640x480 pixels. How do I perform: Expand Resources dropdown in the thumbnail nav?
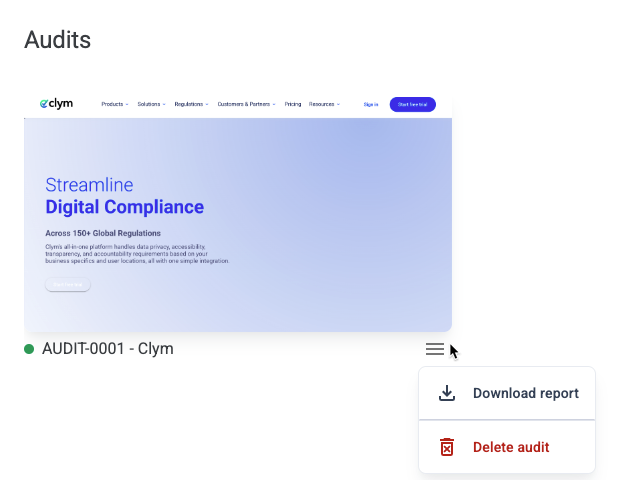324,104
